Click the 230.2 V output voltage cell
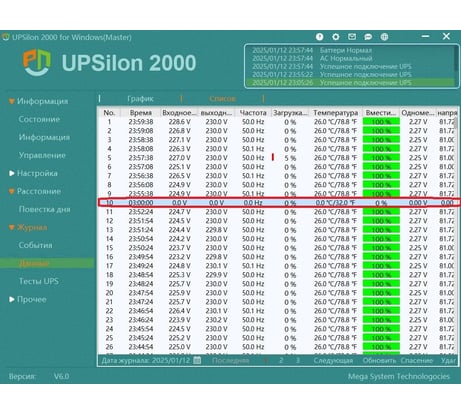 [x=216, y=320]
